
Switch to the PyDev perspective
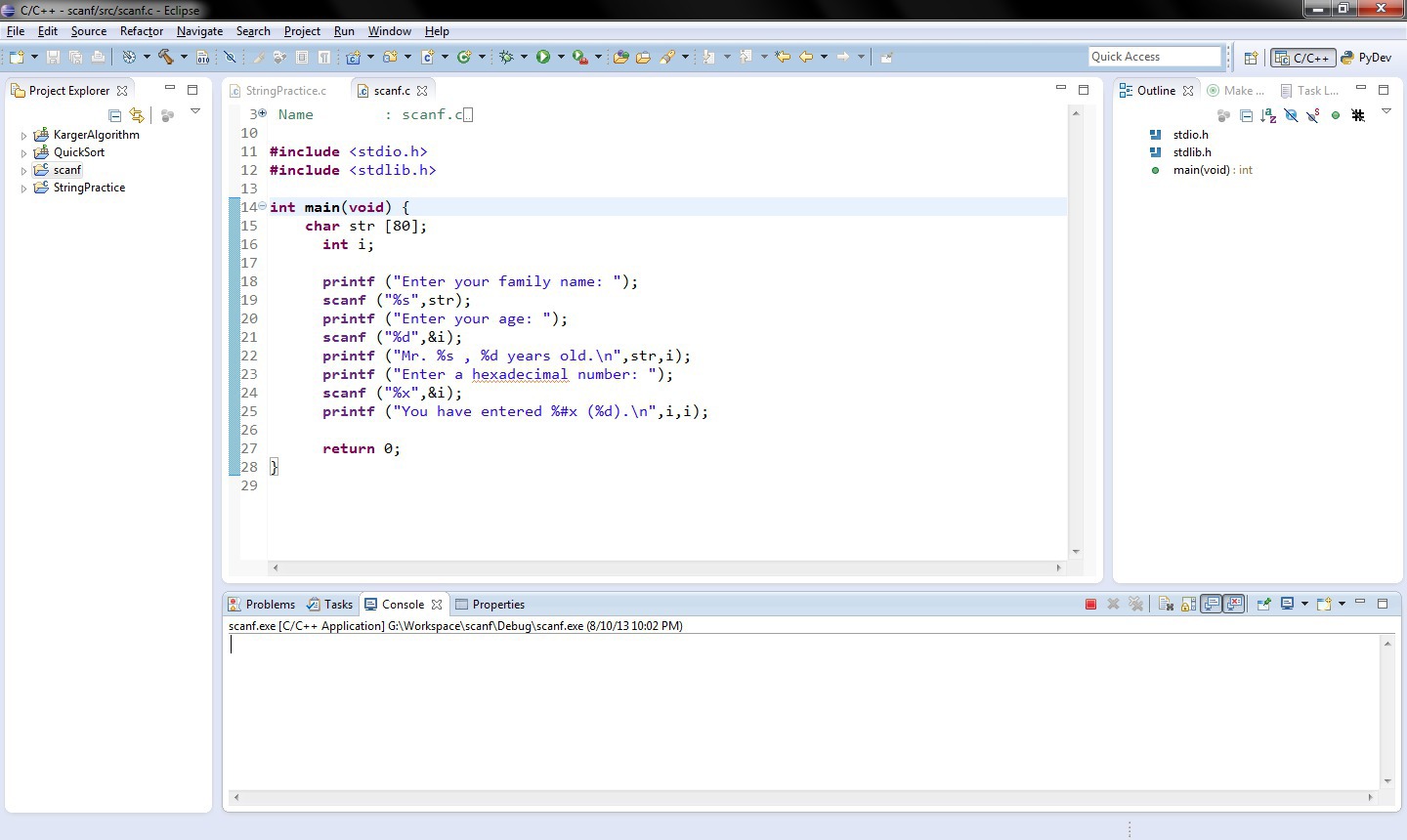[1367, 58]
